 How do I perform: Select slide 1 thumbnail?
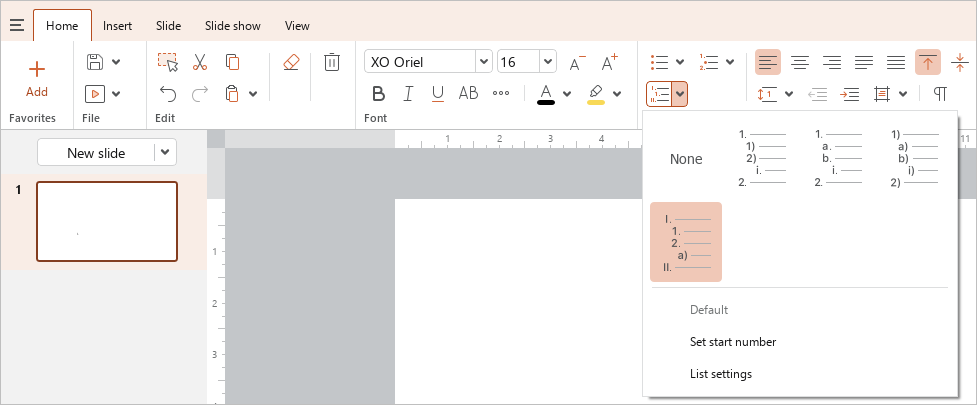107,221
